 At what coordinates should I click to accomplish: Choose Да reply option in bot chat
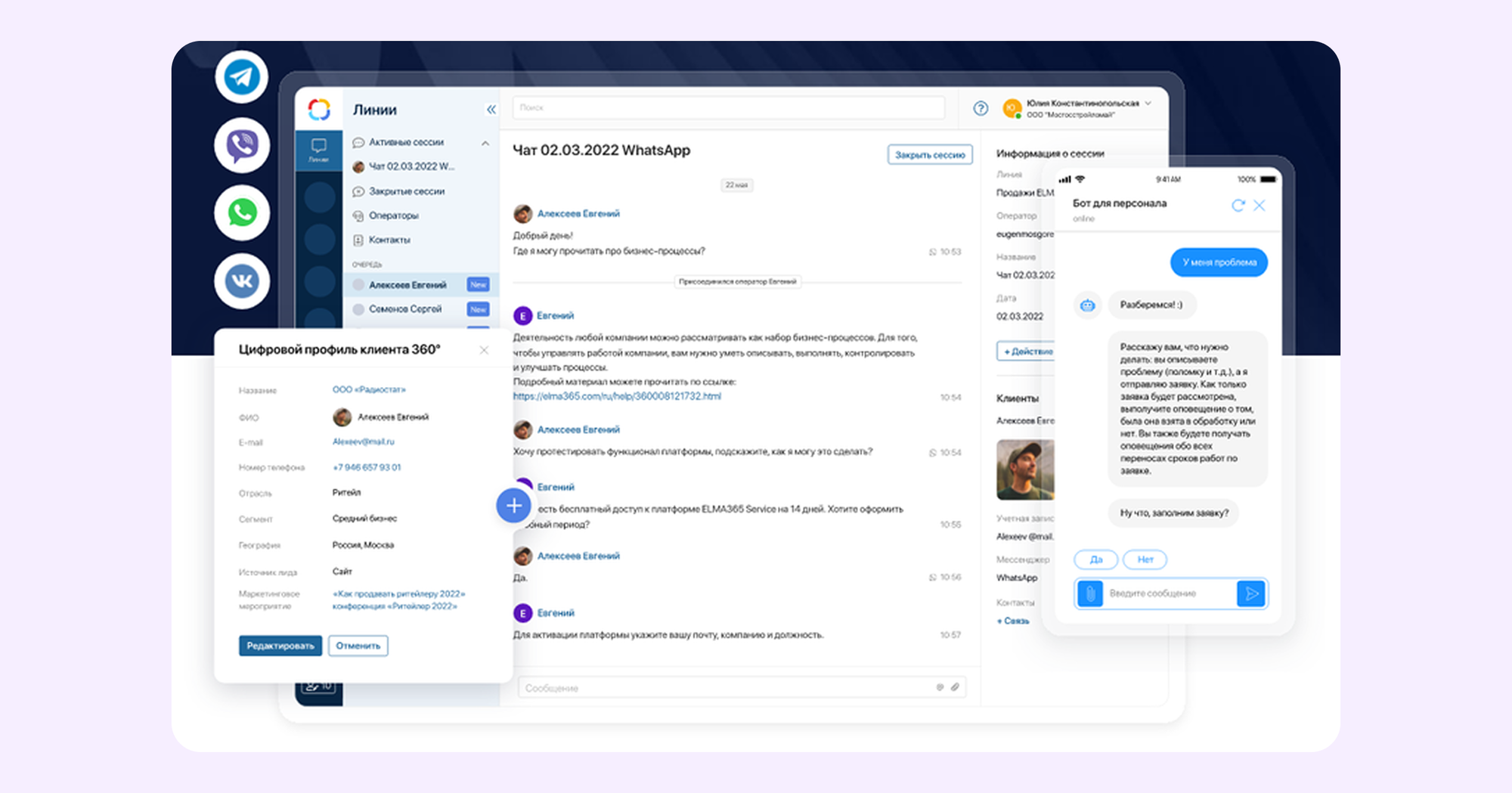1095,559
